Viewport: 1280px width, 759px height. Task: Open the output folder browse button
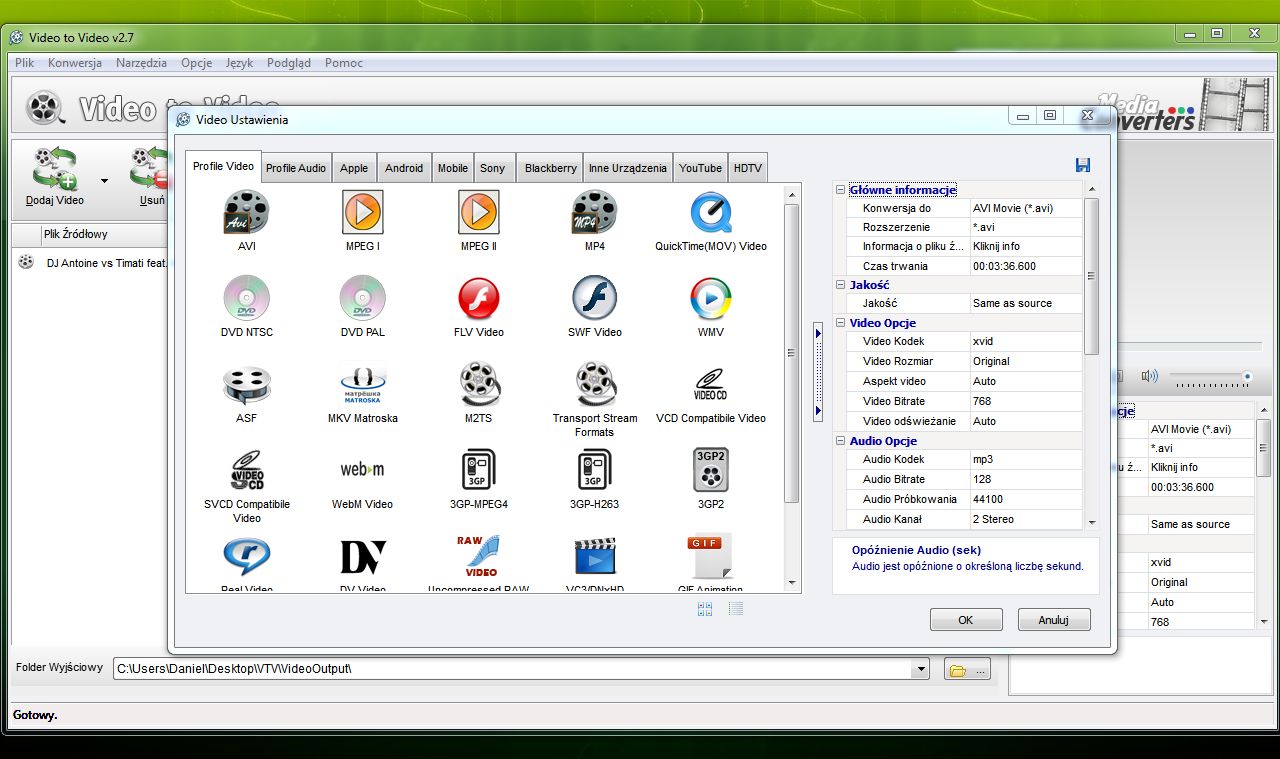pyautogui.click(x=967, y=670)
